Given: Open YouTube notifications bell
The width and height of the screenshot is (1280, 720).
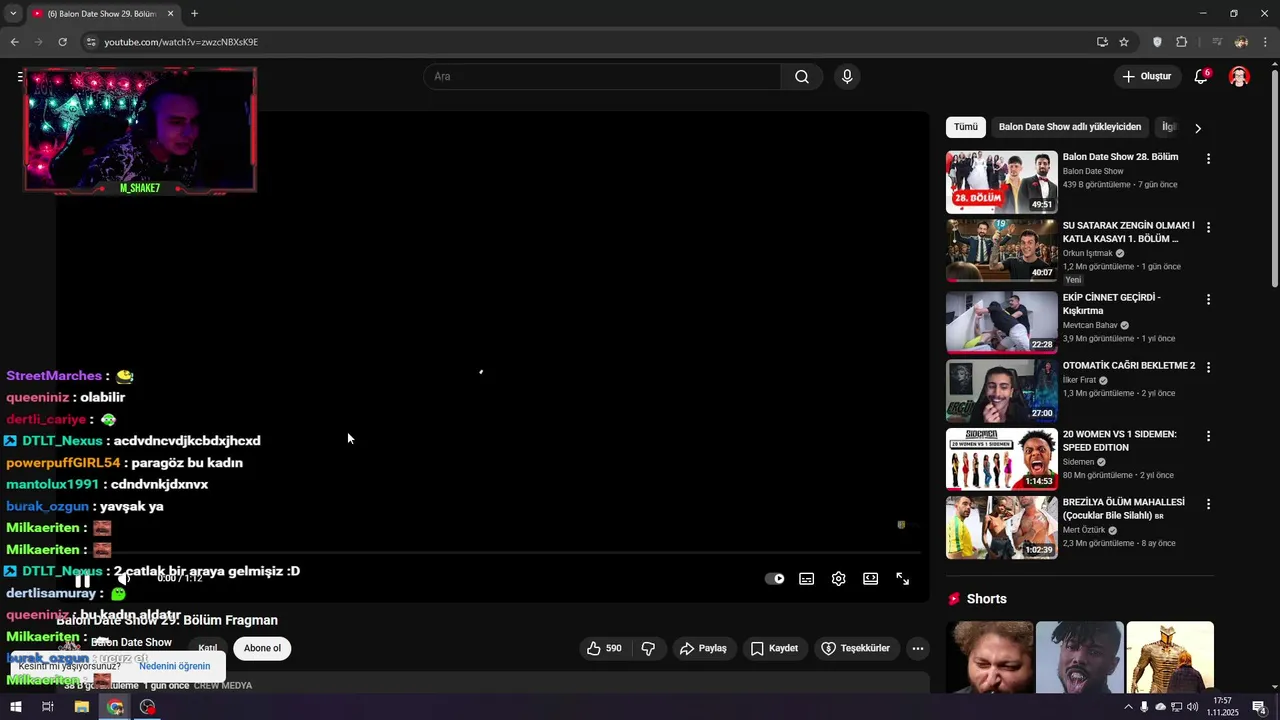Looking at the screenshot, I should point(1201,77).
